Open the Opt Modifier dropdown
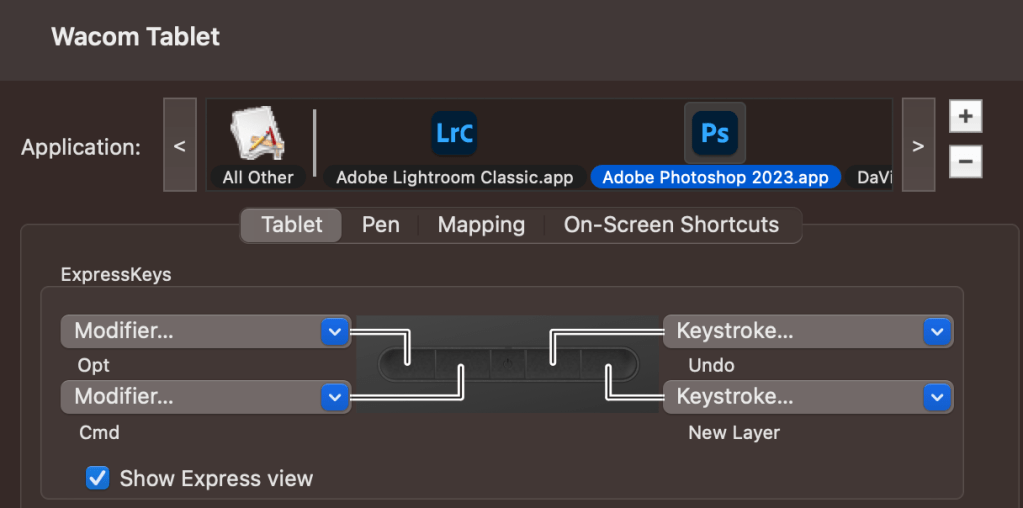Image resolution: width=1023 pixels, height=508 pixels. (x=206, y=331)
